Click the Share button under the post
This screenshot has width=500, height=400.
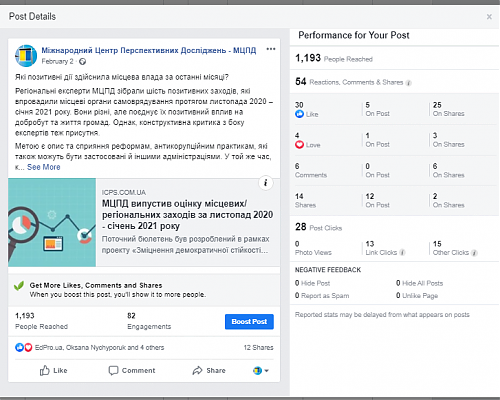pos(209,370)
